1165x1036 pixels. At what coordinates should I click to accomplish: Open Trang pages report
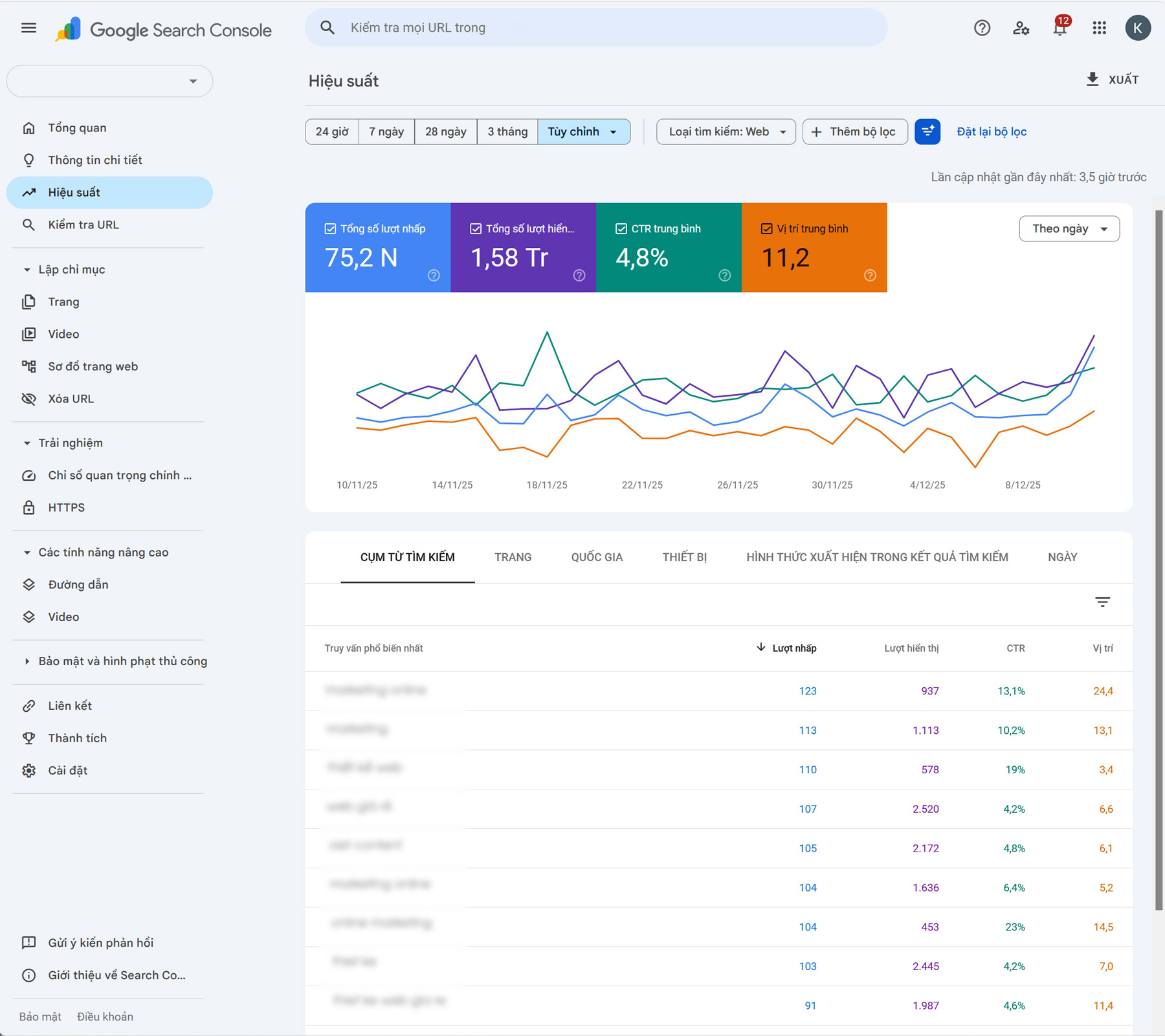(x=109, y=302)
